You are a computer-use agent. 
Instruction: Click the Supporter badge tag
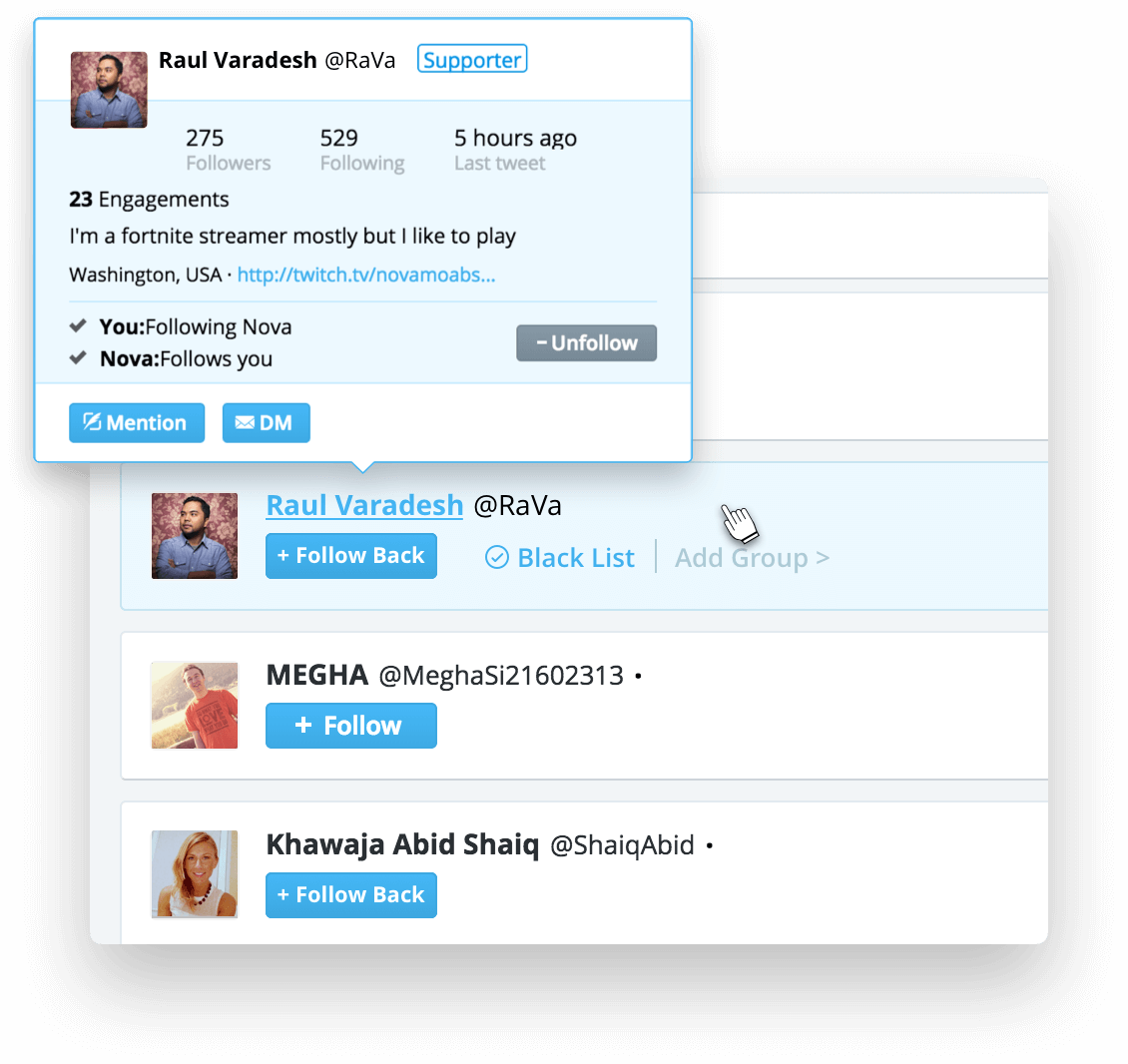472,59
